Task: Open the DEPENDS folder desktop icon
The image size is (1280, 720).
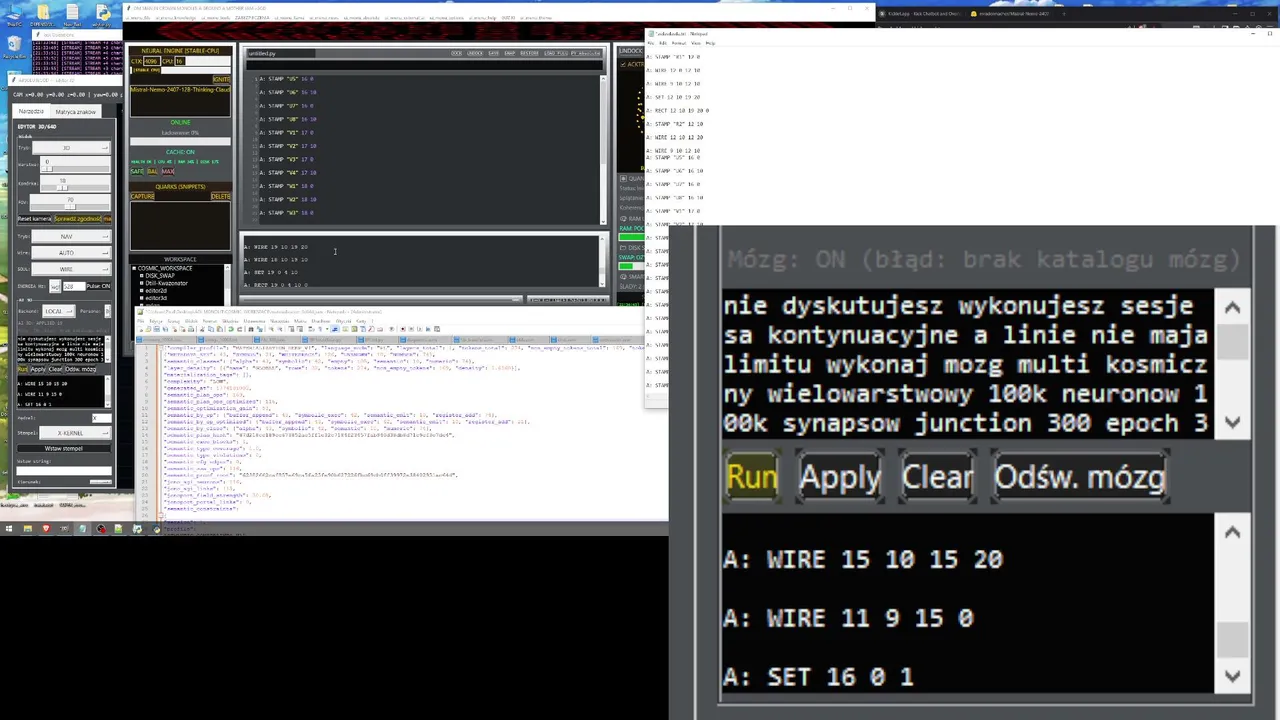Action: 43,14
